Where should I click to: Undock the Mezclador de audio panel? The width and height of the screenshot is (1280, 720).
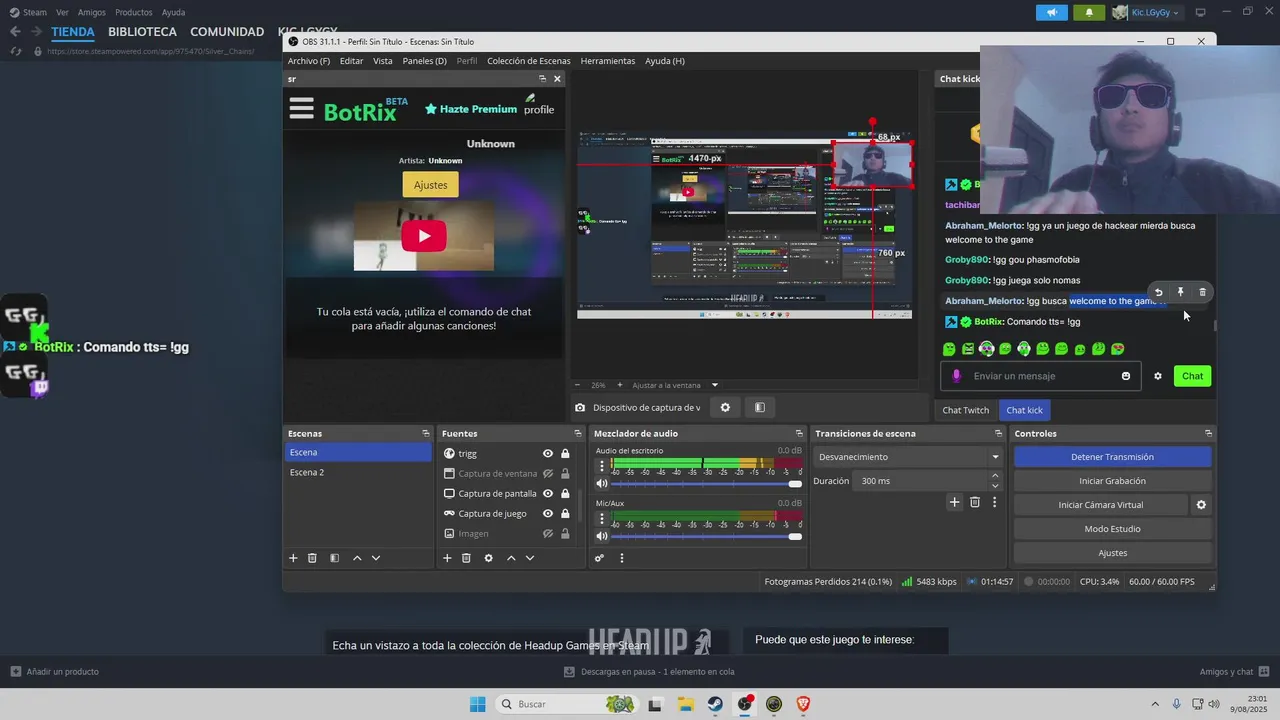point(798,434)
